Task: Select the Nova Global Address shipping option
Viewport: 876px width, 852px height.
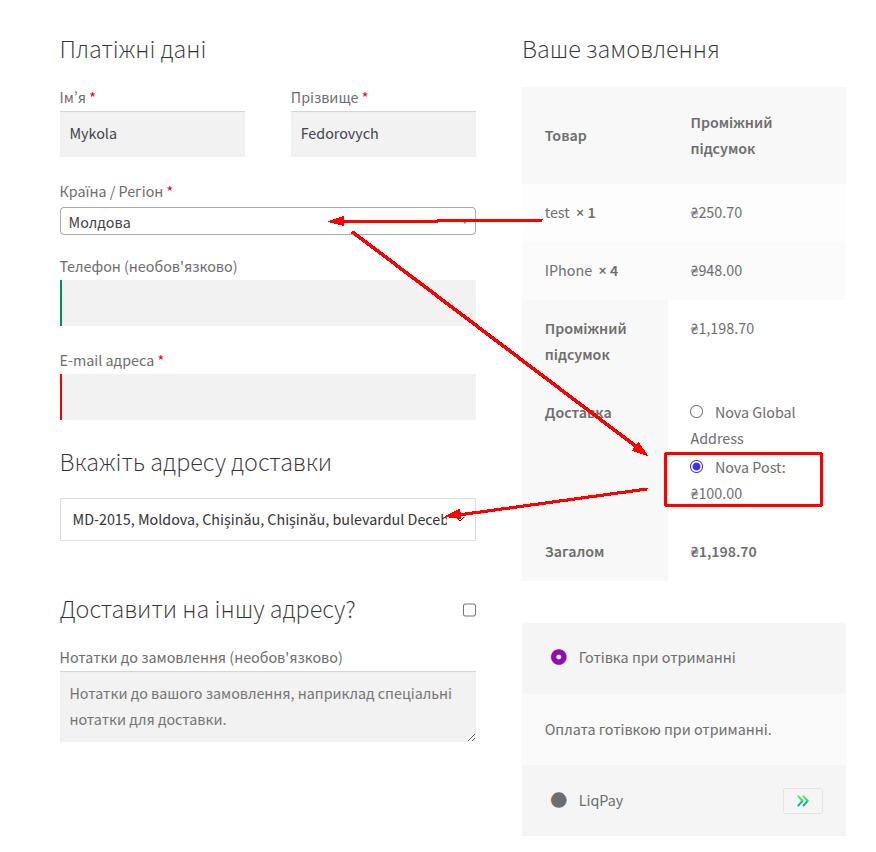Action: tap(697, 411)
